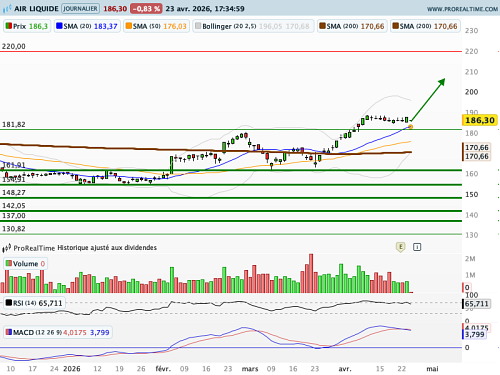Click the orange SMA (50) color swatch
500x375 pixels.
[x=129, y=26]
